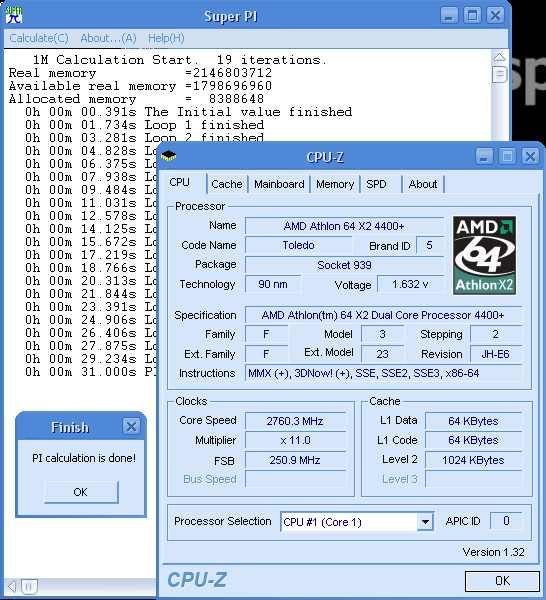Click the Specification field text
The image size is (546, 600).
pyautogui.click(x=383, y=315)
